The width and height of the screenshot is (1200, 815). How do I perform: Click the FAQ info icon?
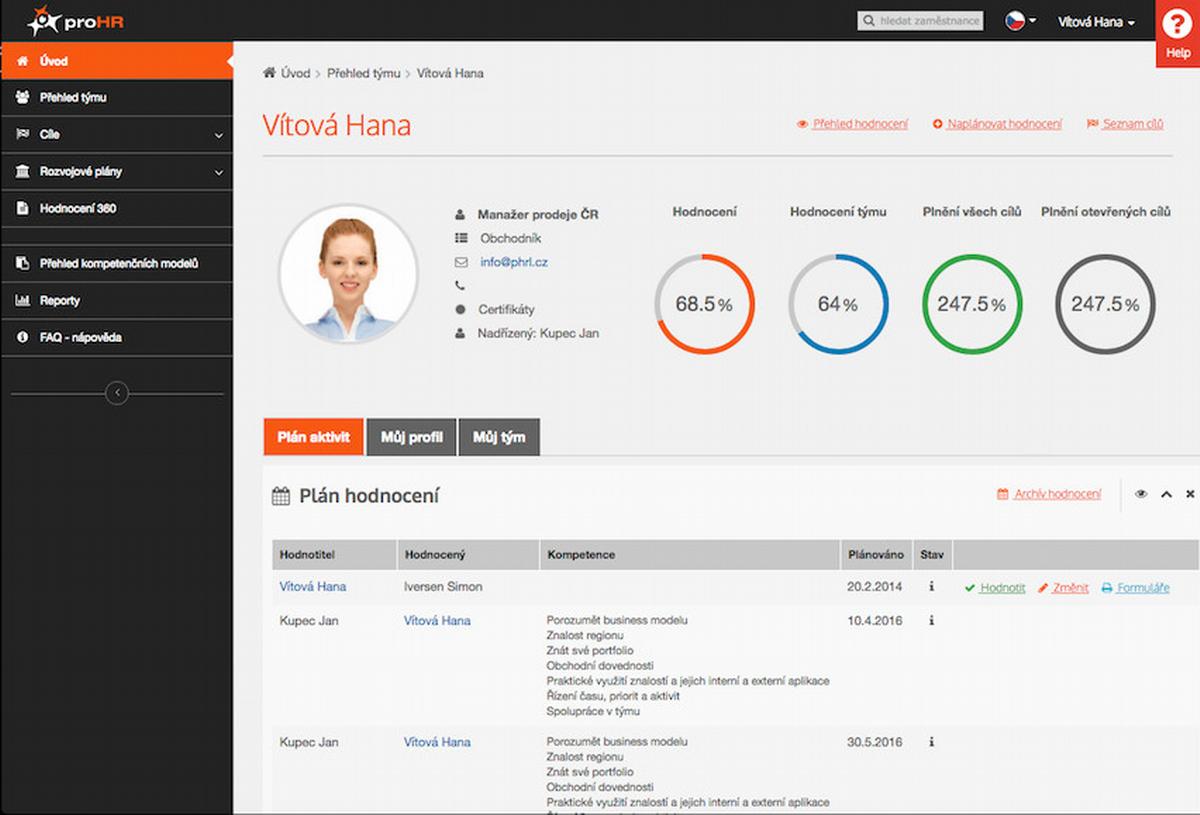(22, 338)
